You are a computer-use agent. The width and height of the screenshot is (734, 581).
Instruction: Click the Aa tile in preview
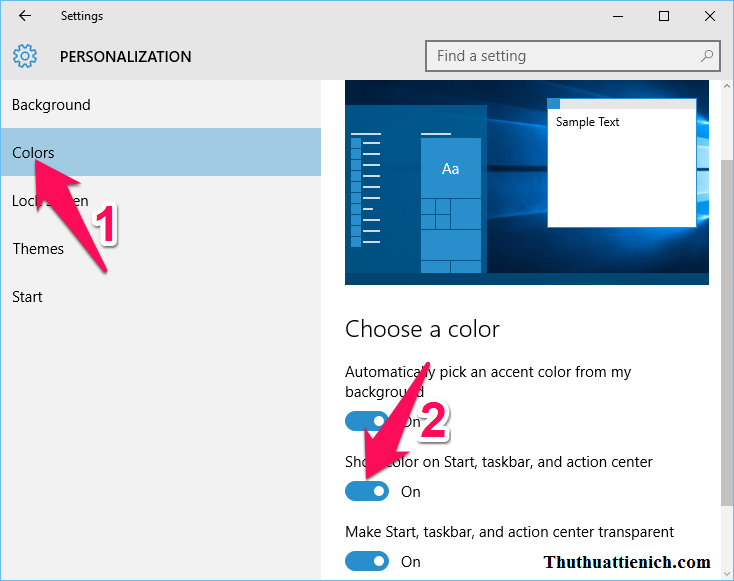(x=451, y=168)
